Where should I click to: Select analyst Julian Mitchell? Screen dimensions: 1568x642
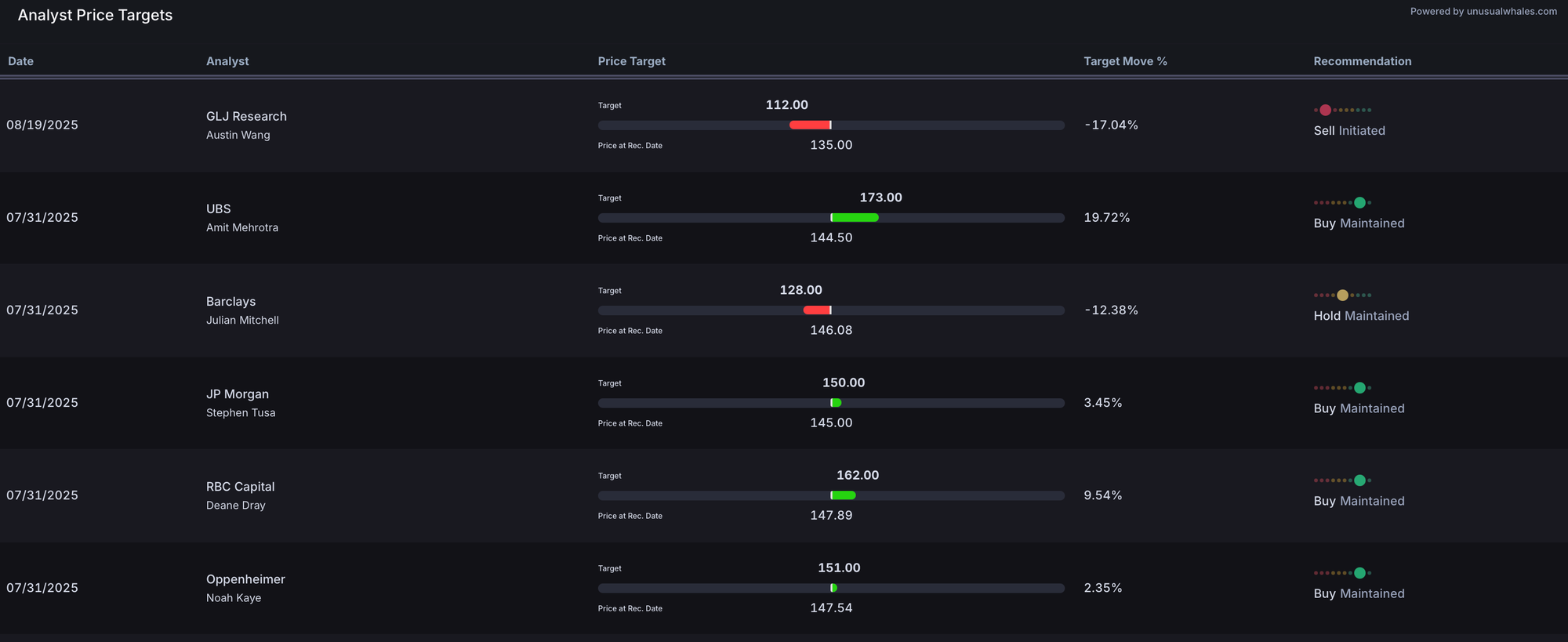242,320
